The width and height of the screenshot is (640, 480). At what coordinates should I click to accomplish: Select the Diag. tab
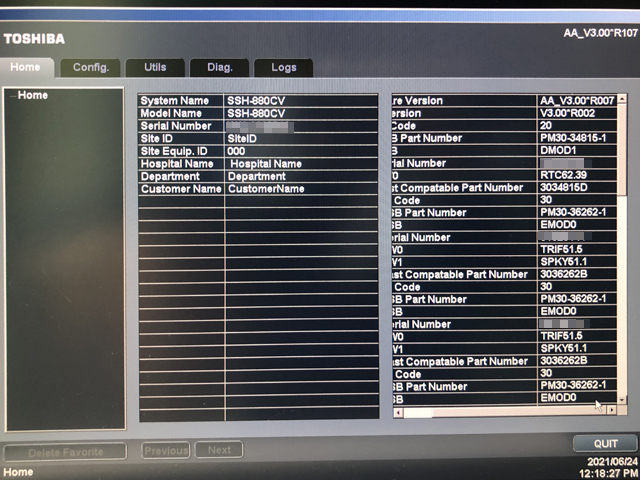[x=220, y=67]
